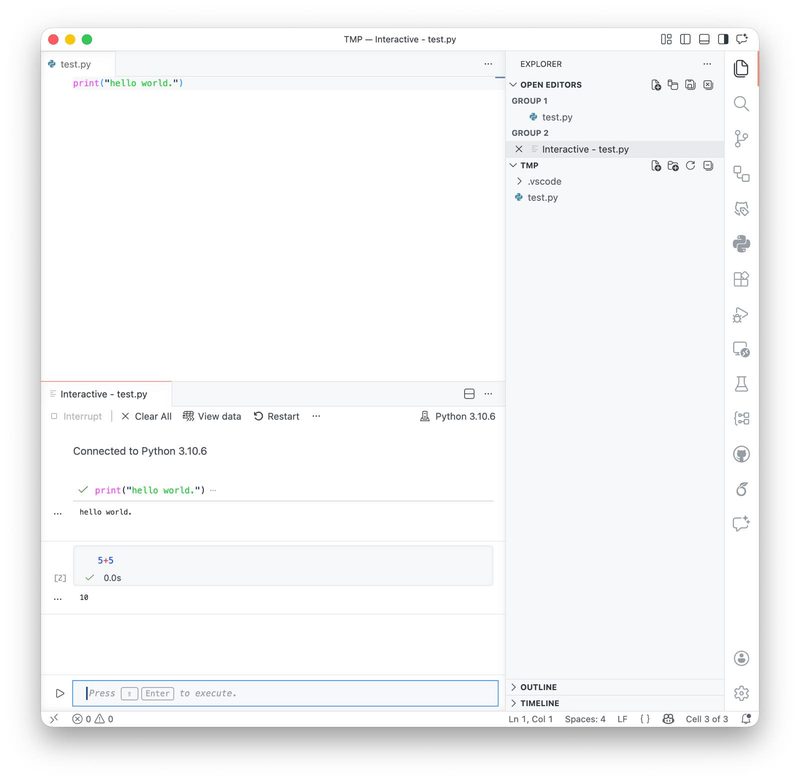The image size is (800, 781).
Task: Open the Search view in activity bar
Action: pos(741,104)
